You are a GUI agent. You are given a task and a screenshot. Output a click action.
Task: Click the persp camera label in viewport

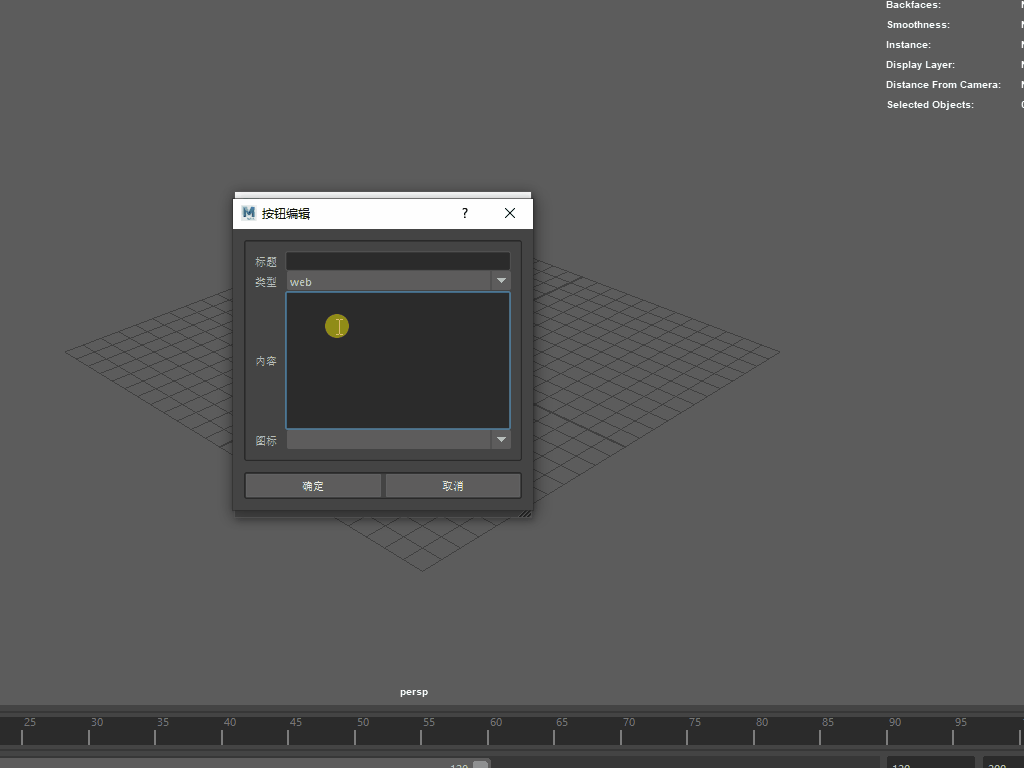(x=414, y=692)
